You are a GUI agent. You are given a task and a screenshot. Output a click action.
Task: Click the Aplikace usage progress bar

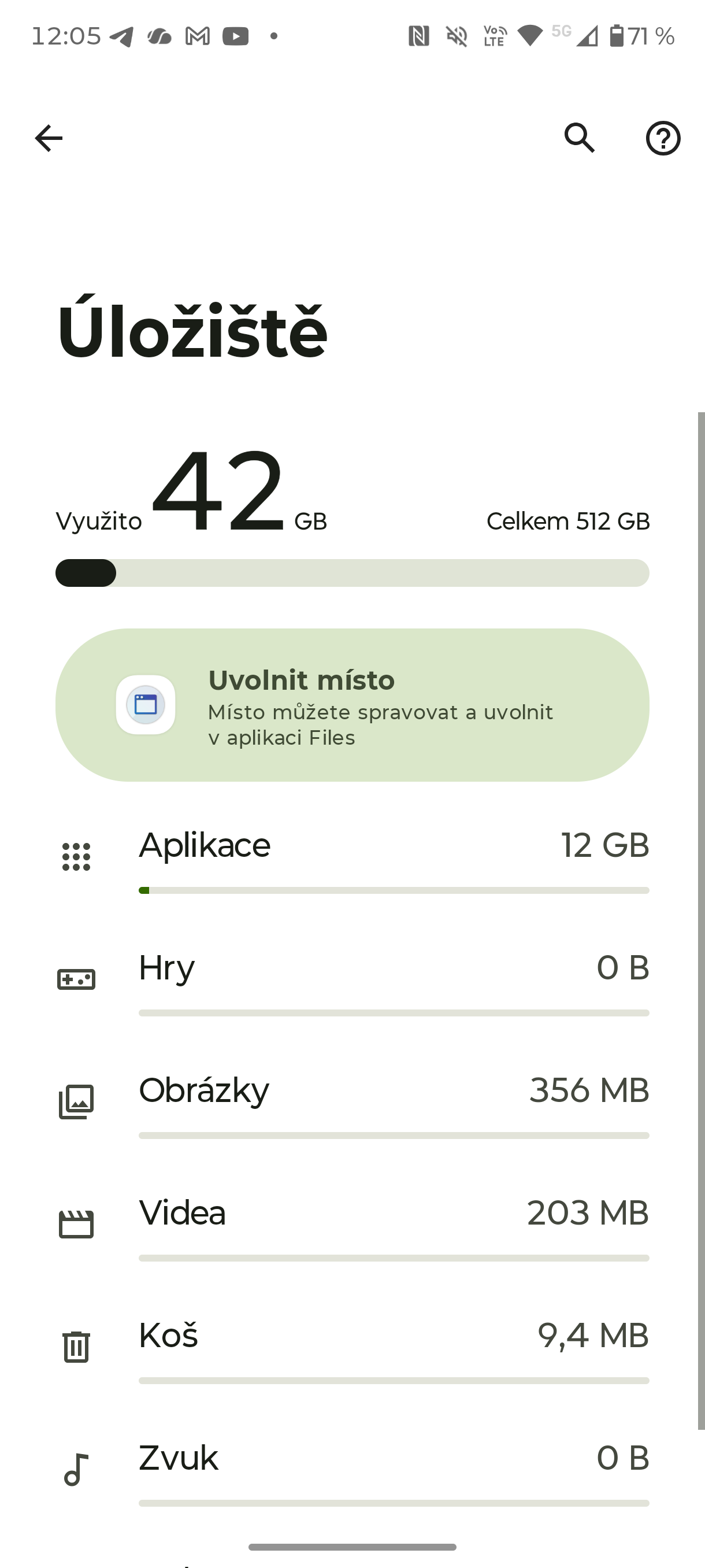394,890
